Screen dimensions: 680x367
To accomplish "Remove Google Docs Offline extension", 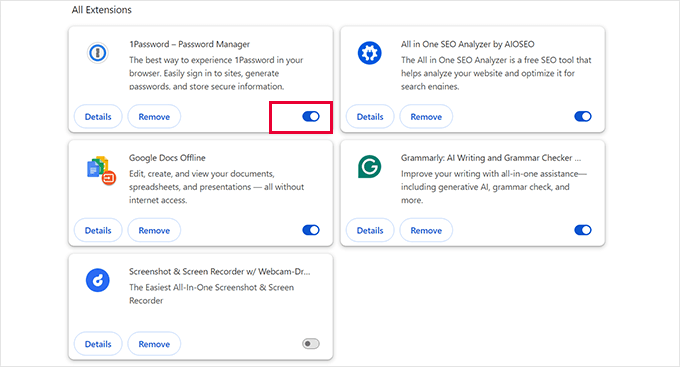I will pos(154,230).
